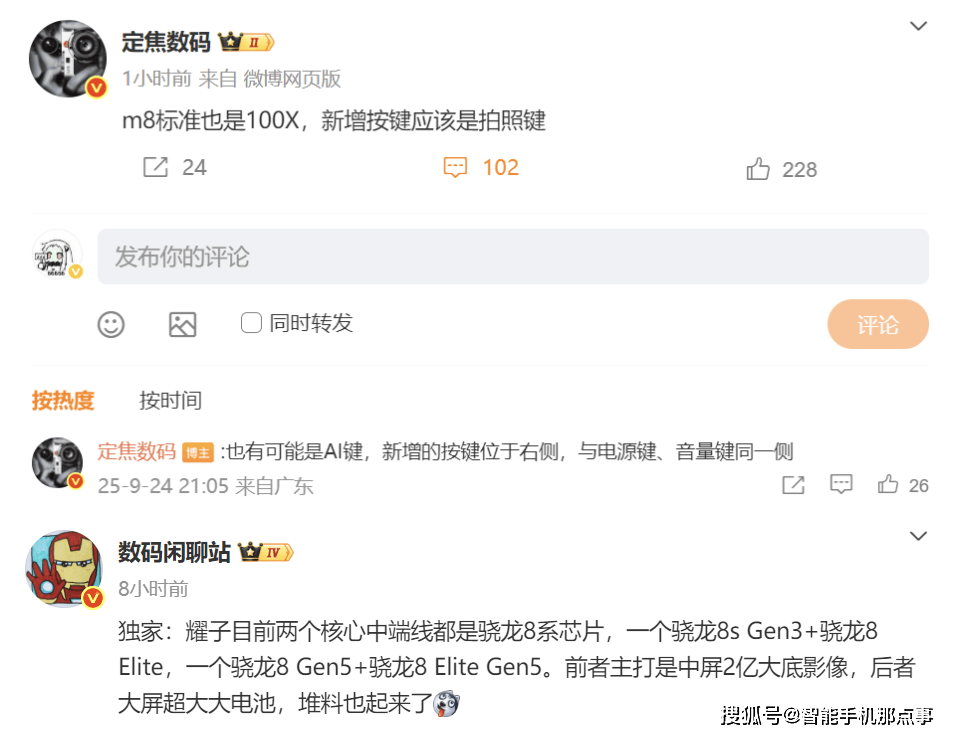Enable the 同时转发 checkbox
Image resolution: width=955 pixels, height=737 pixels.
pyautogui.click(x=251, y=323)
